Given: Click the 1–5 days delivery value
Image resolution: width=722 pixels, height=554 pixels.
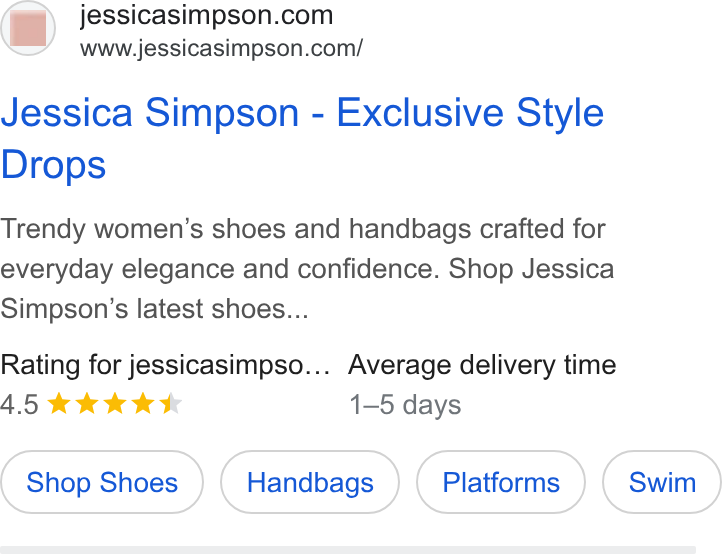Looking at the screenshot, I should click(405, 405).
